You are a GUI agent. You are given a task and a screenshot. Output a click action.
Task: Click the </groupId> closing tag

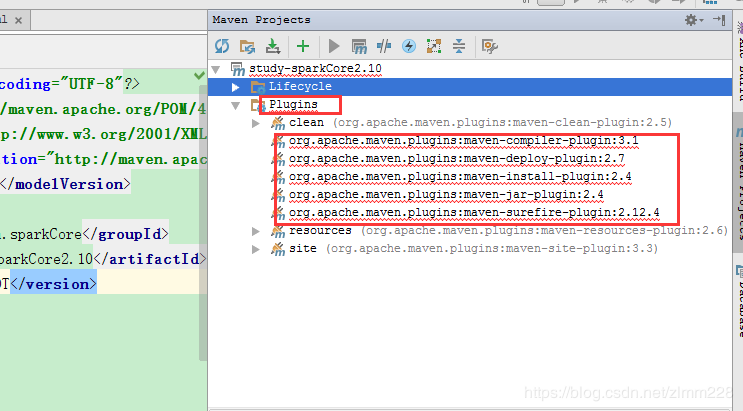125,234
